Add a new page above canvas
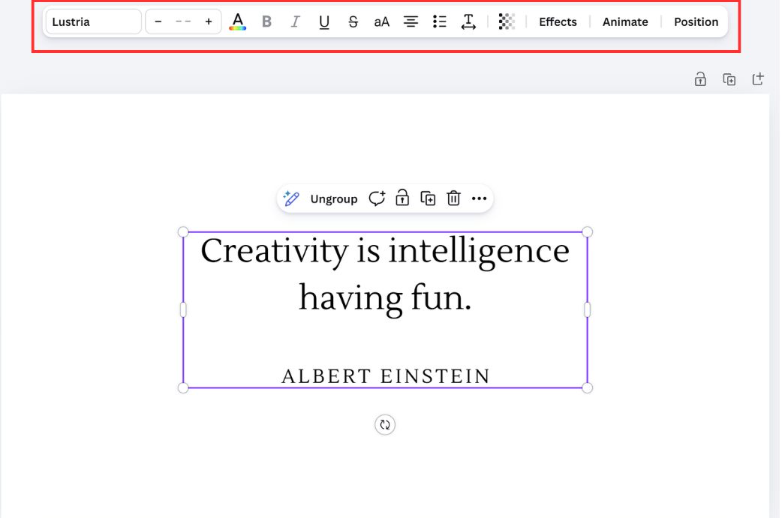This screenshot has height=518, width=781. tap(758, 79)
